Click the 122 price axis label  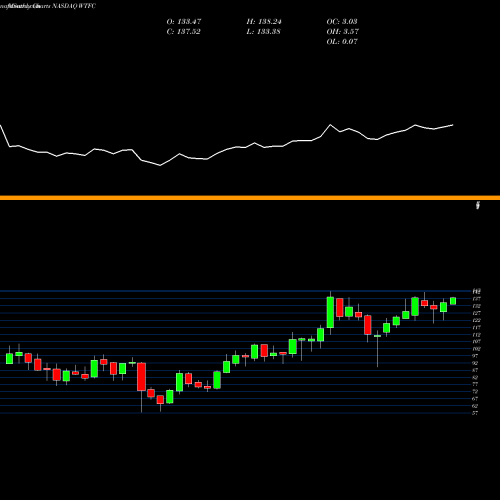476,320
